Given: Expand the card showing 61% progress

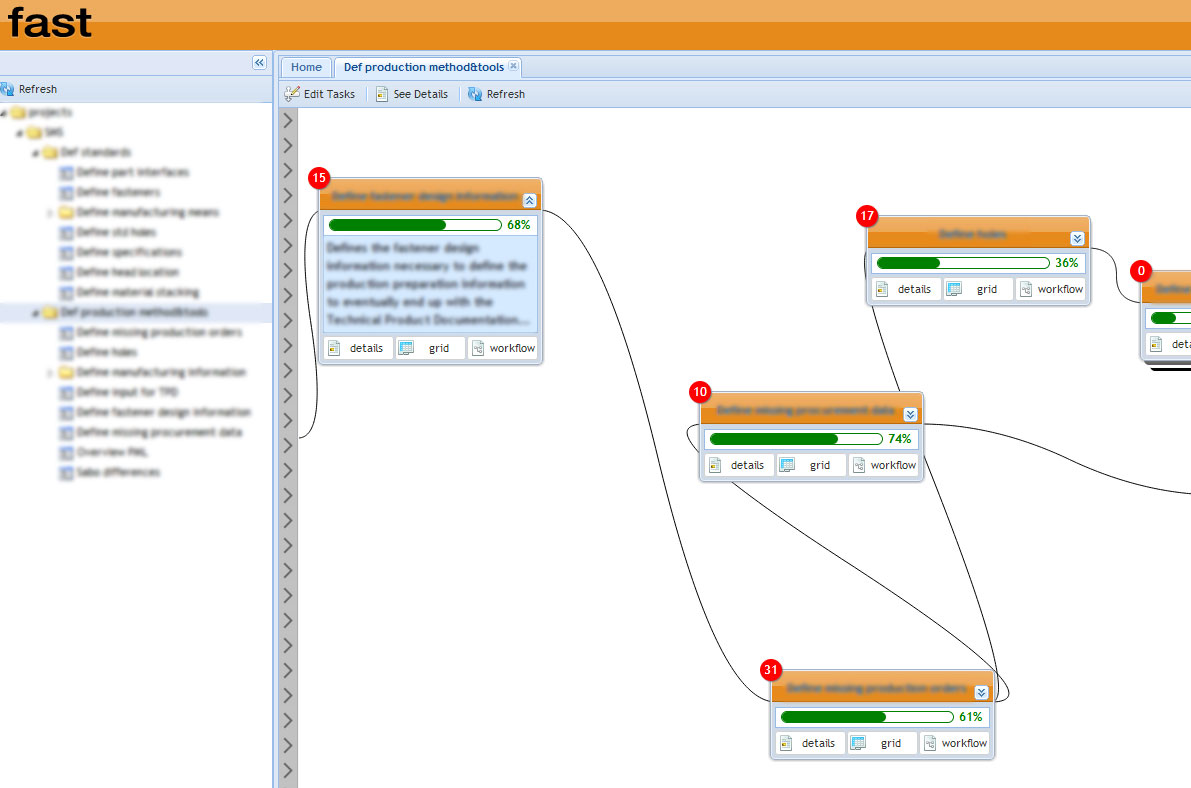Looking at the screenshot, I should tap(981, 692).
